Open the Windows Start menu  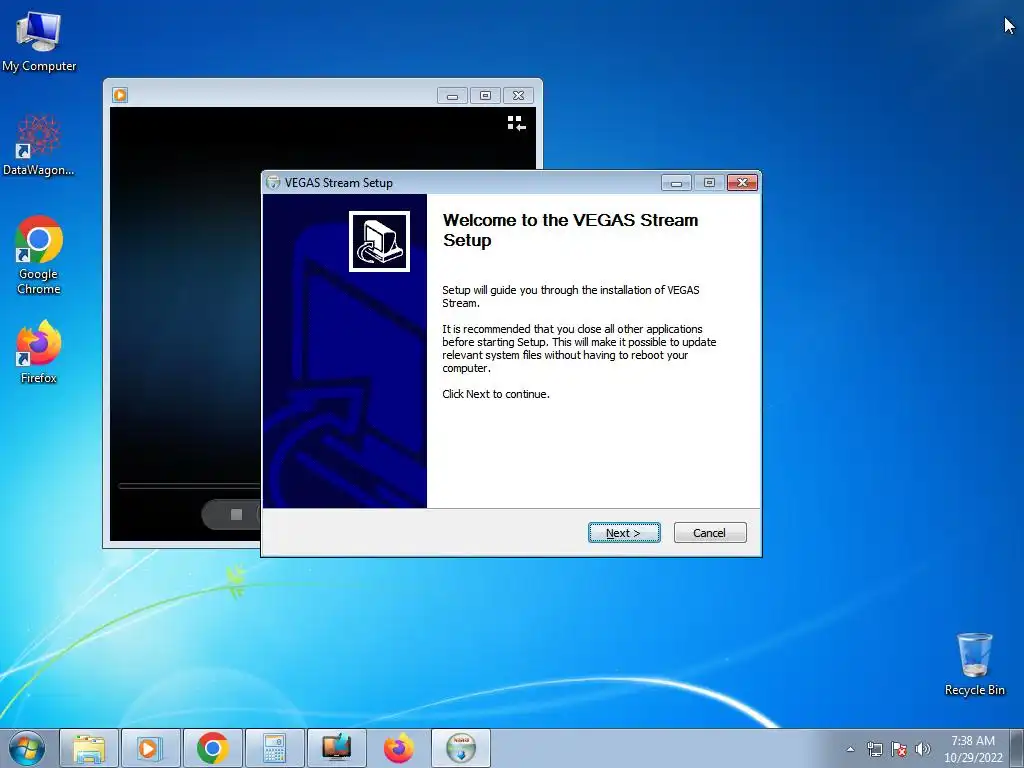(27, 748)
